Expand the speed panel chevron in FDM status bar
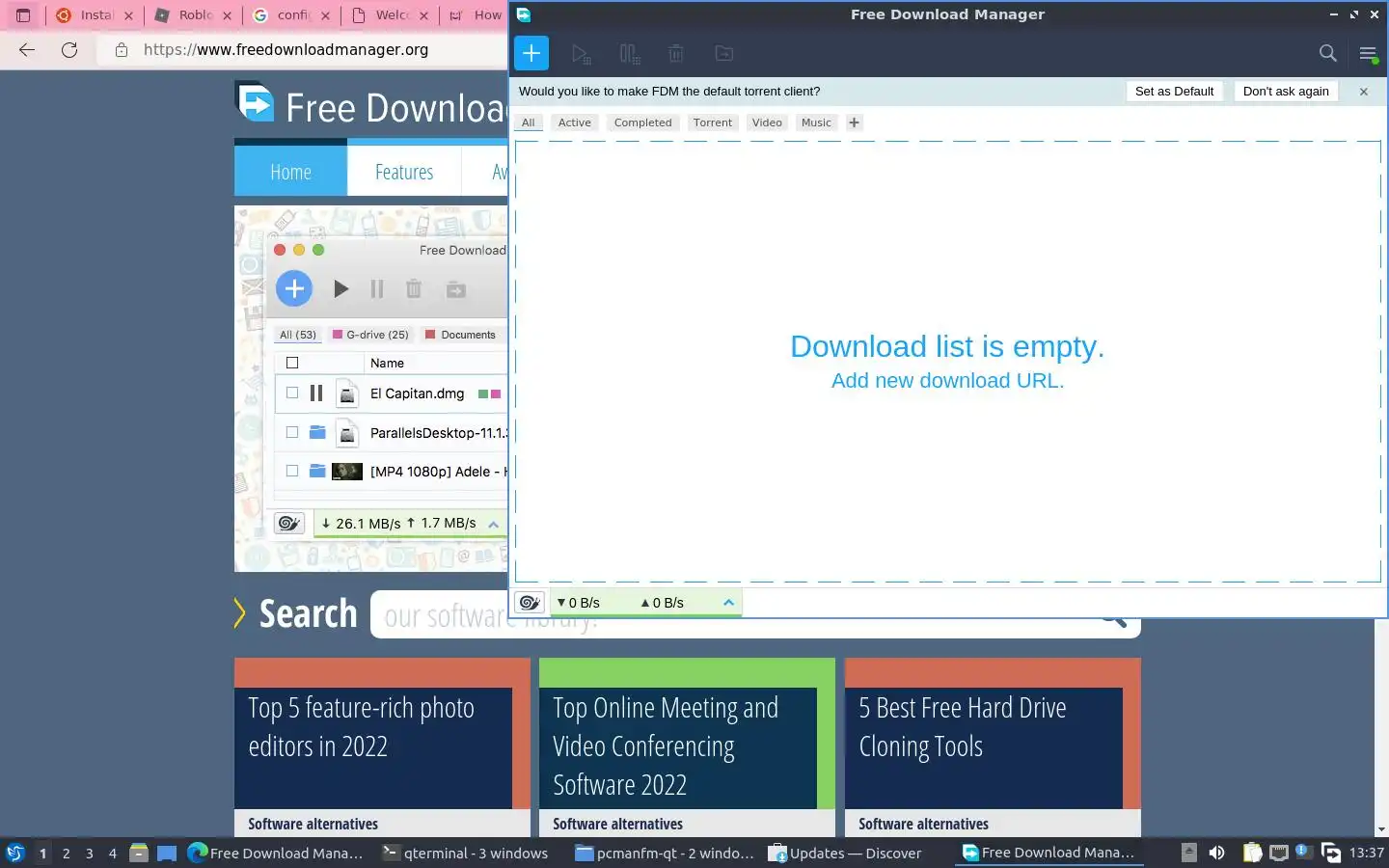1389x868 pixels. point(729,603)
